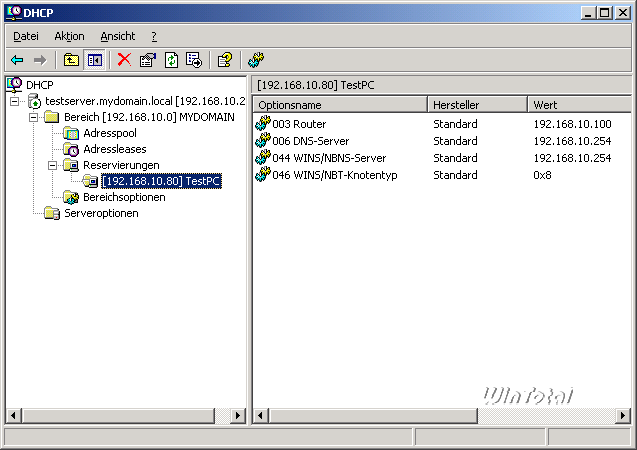
Task: Select the 006 DNS-Server row name
Action: pos(310,141)
